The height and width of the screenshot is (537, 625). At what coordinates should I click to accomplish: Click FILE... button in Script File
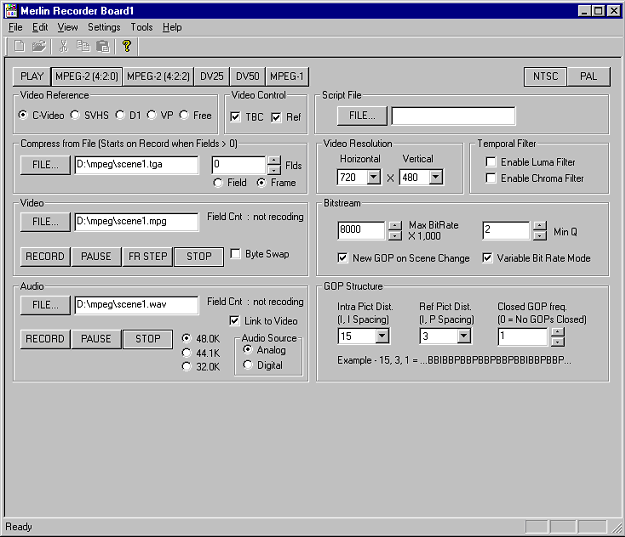[362, 116]
